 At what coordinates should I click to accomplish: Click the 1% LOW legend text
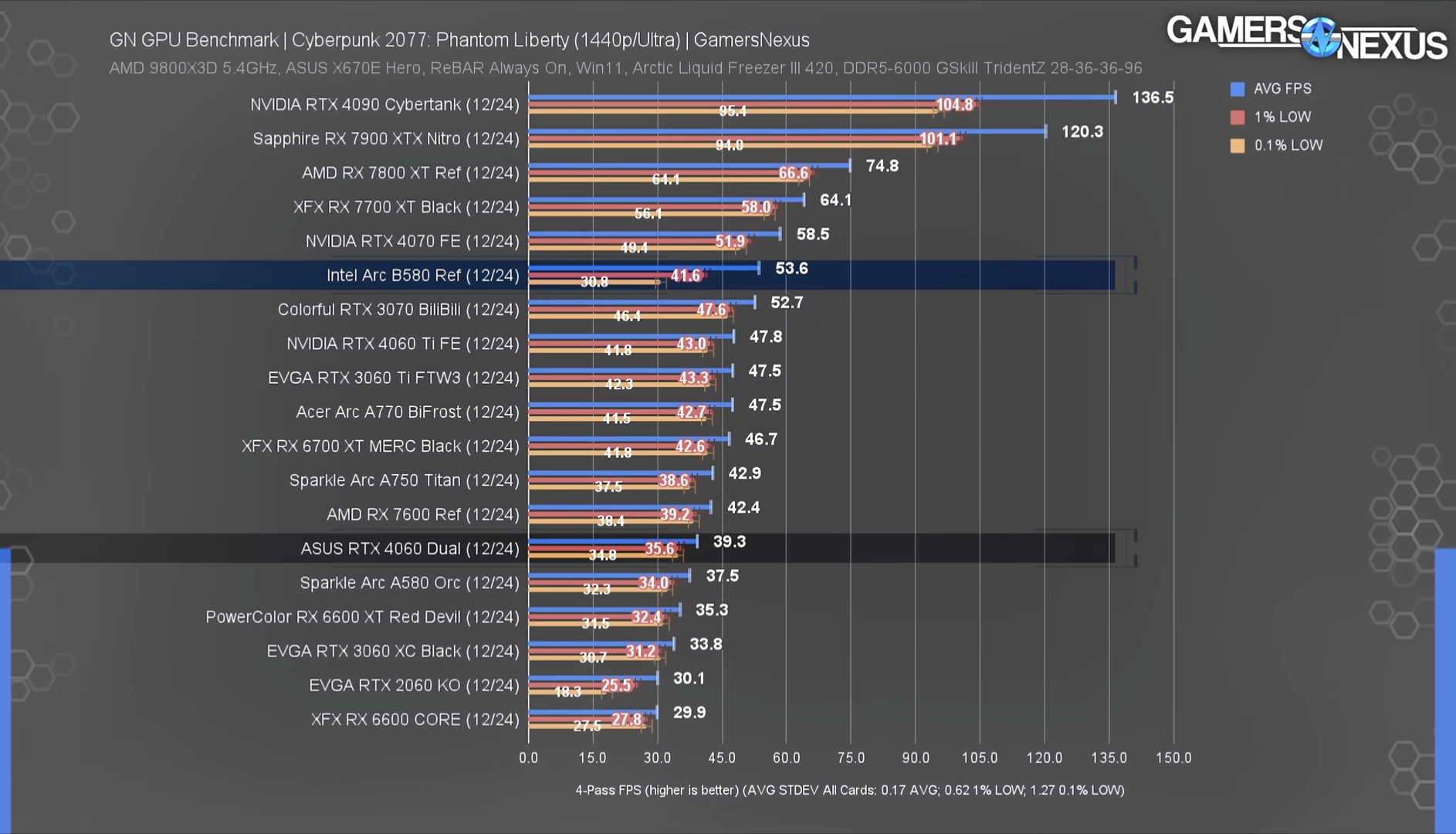tap(1282, 117)
